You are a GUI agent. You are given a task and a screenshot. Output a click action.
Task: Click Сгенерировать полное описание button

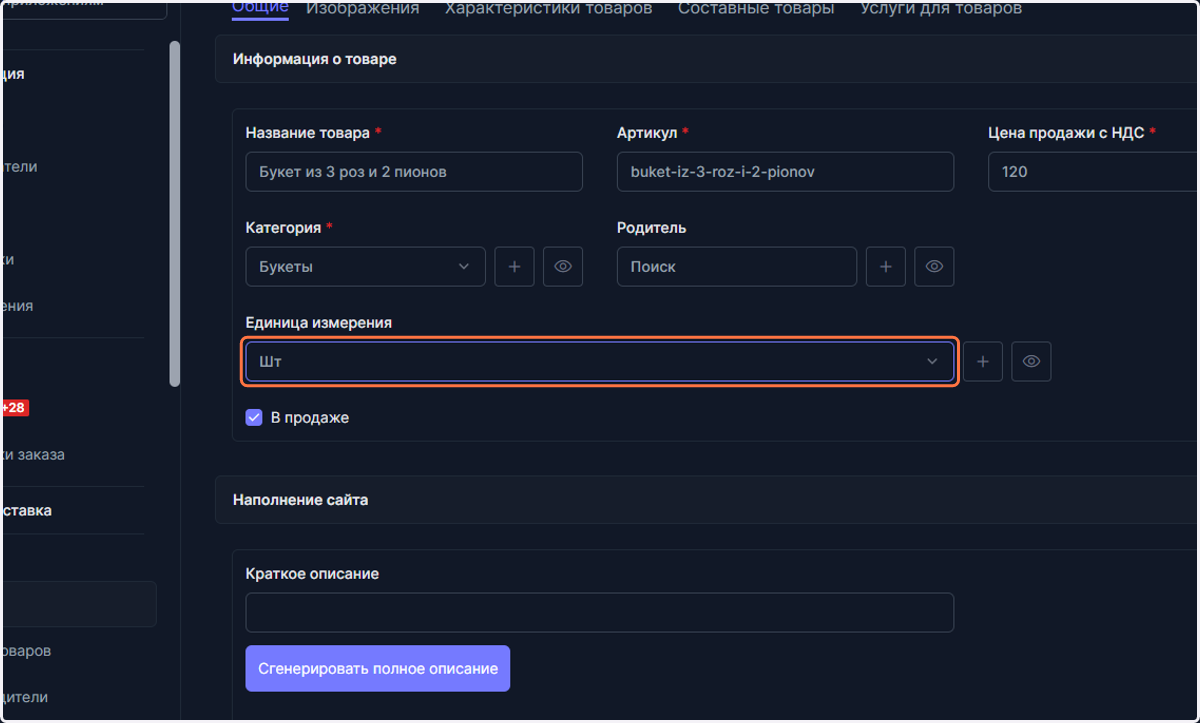pyautogui.click(x=378, y=668)
